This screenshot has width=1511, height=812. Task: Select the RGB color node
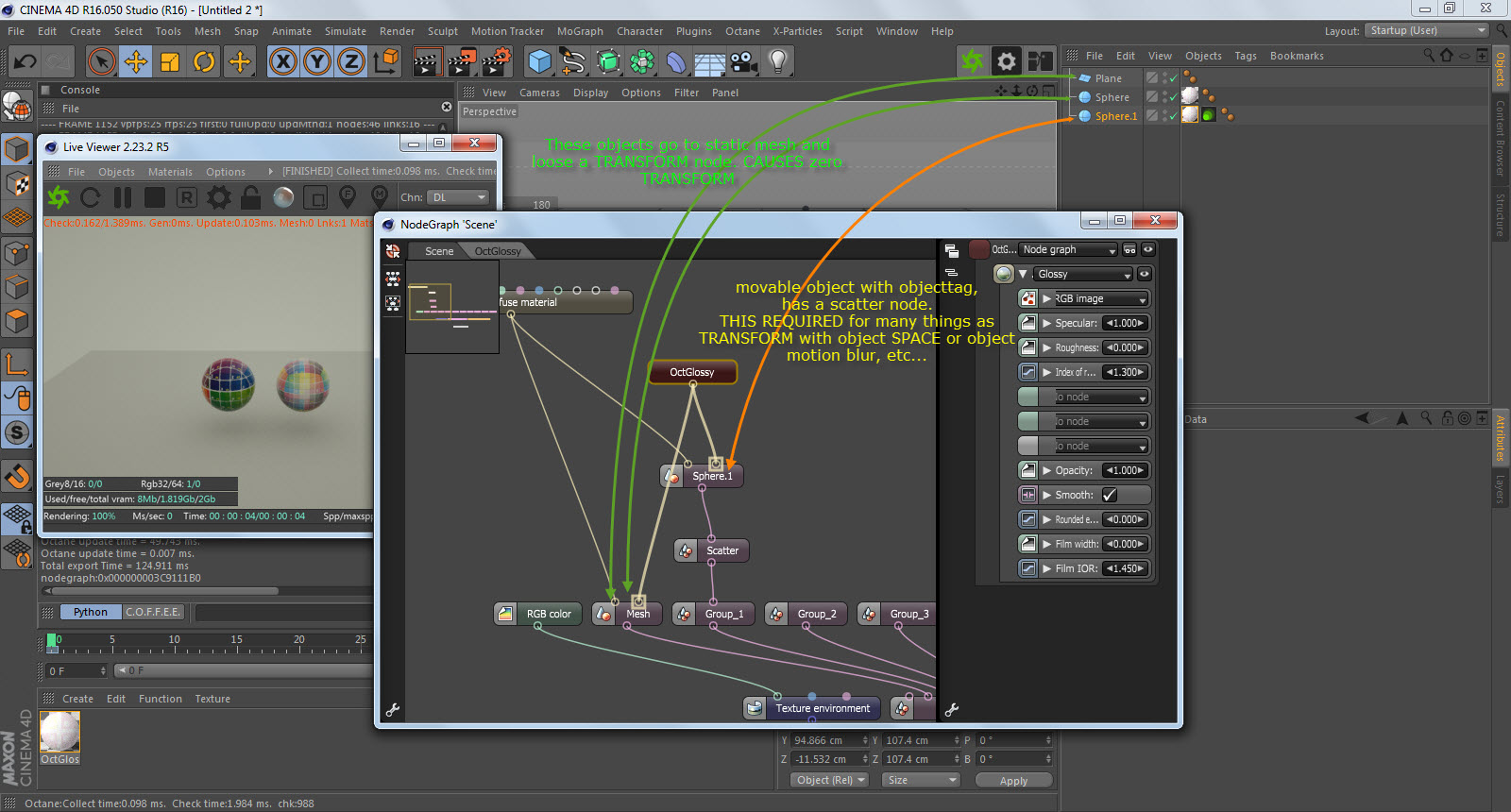538,614
